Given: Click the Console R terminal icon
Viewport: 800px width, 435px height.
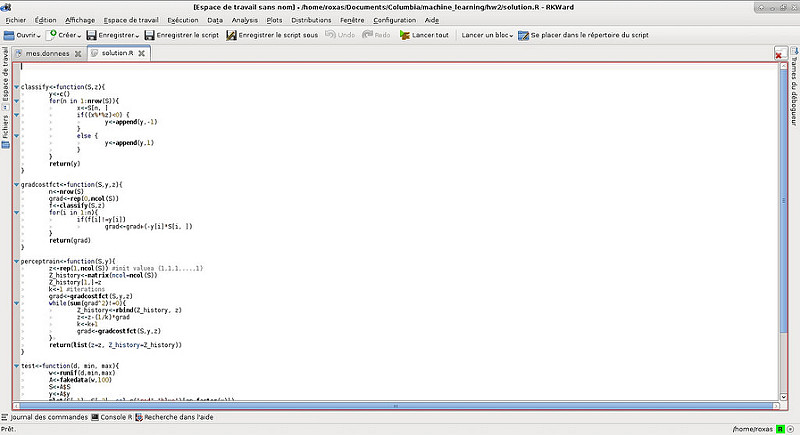Looking at the screenshot, I should tap(95, 417).
